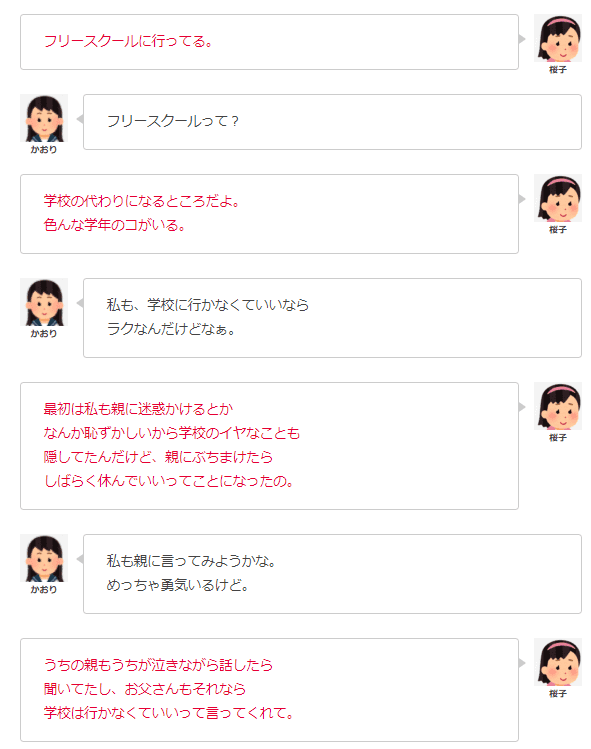591x749 pixels.
Task: Click the 私も親に言ってみようかな speech bubble
Action: 333,574
